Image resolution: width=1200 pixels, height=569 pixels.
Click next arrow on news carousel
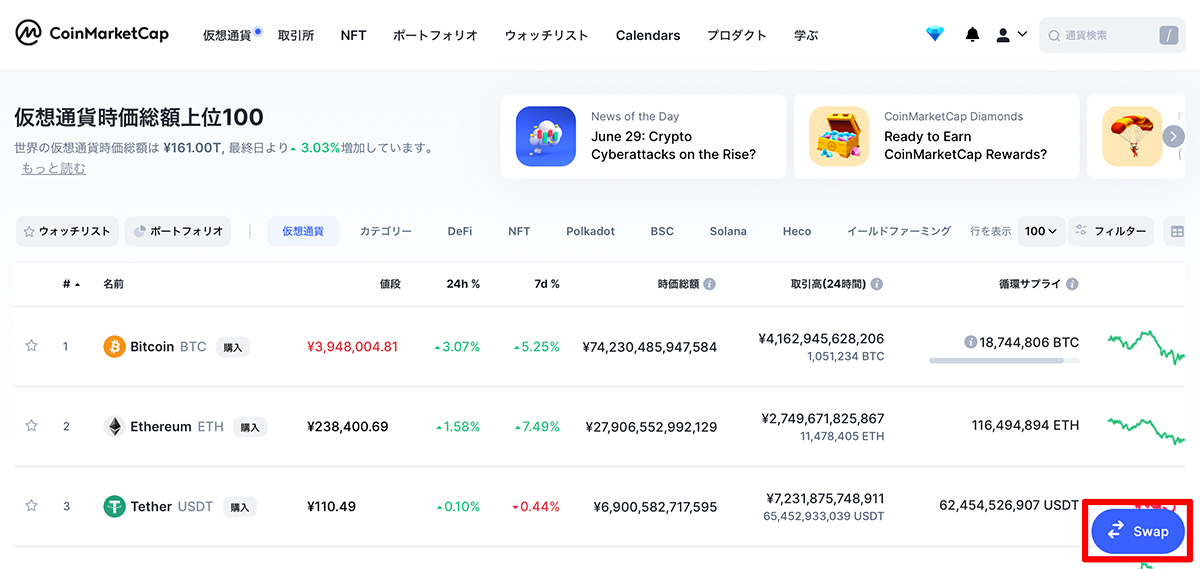1173,136
